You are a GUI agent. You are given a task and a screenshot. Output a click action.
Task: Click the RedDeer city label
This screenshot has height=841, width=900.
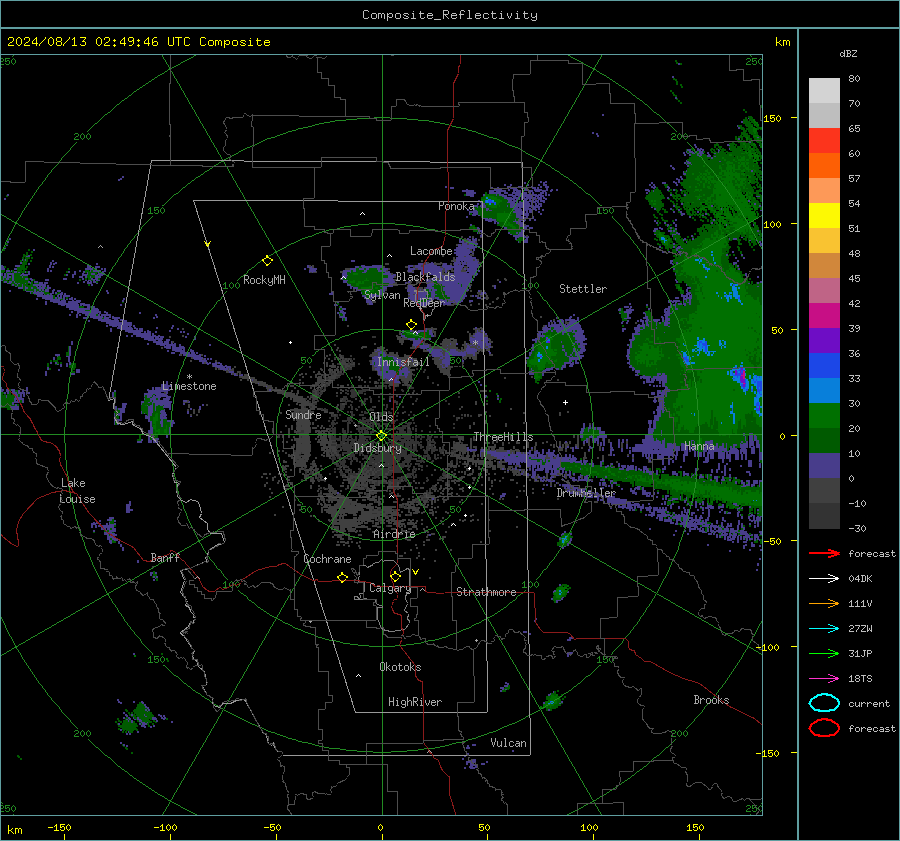[x=424, y=303]
